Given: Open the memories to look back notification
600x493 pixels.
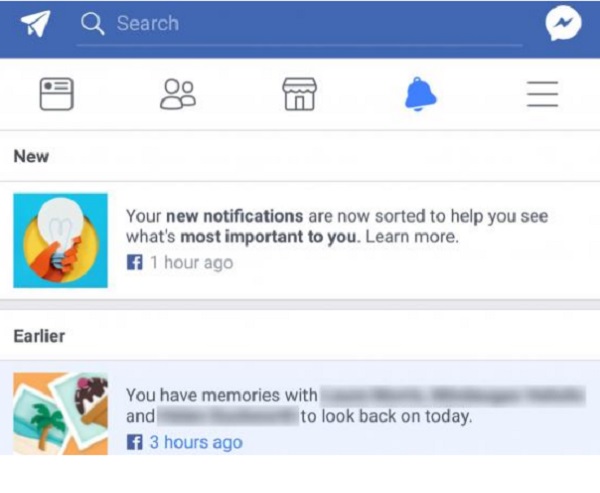Looking at the screenshot, I should [x=300, y=408].
